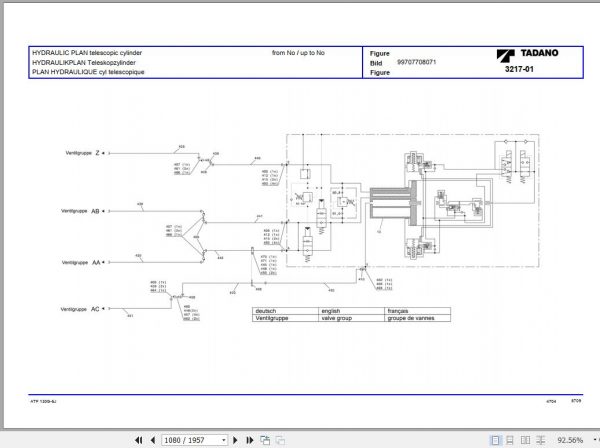Click the Ventilgruppe AA label
The image size is (600, 448).
[x=81, y=262]
